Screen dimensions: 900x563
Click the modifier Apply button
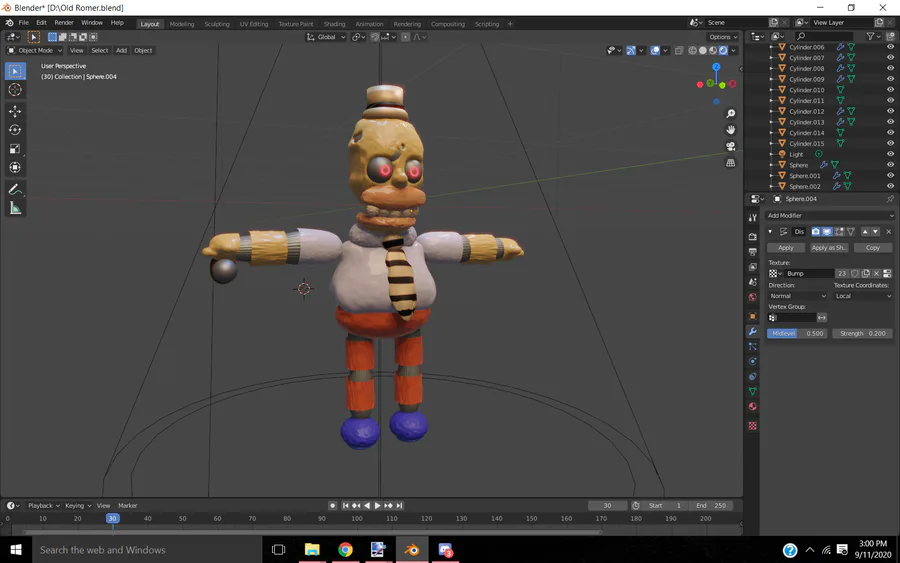tap(786, 248)
